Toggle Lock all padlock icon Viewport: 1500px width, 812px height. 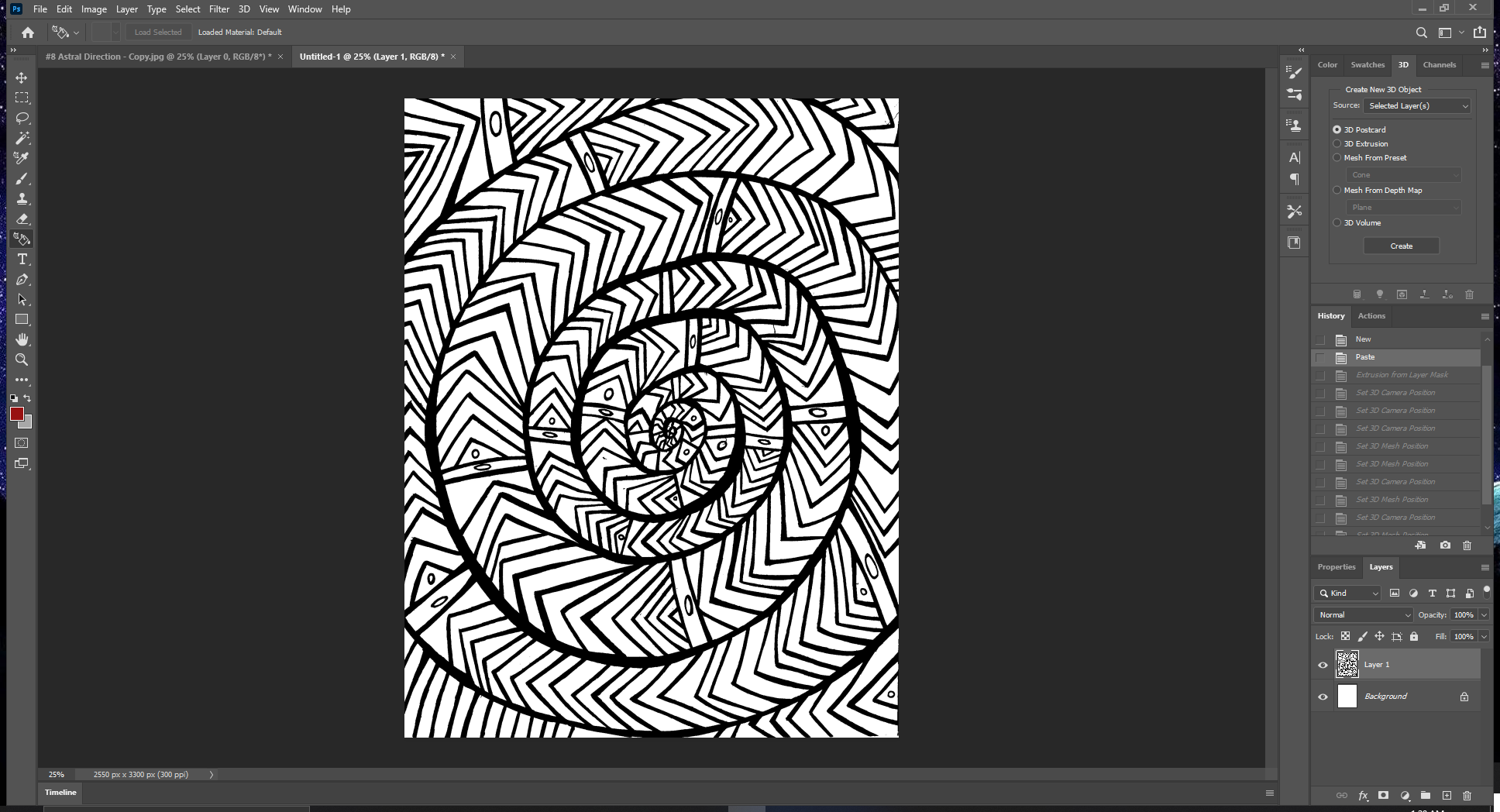[x=1414, y=636]
